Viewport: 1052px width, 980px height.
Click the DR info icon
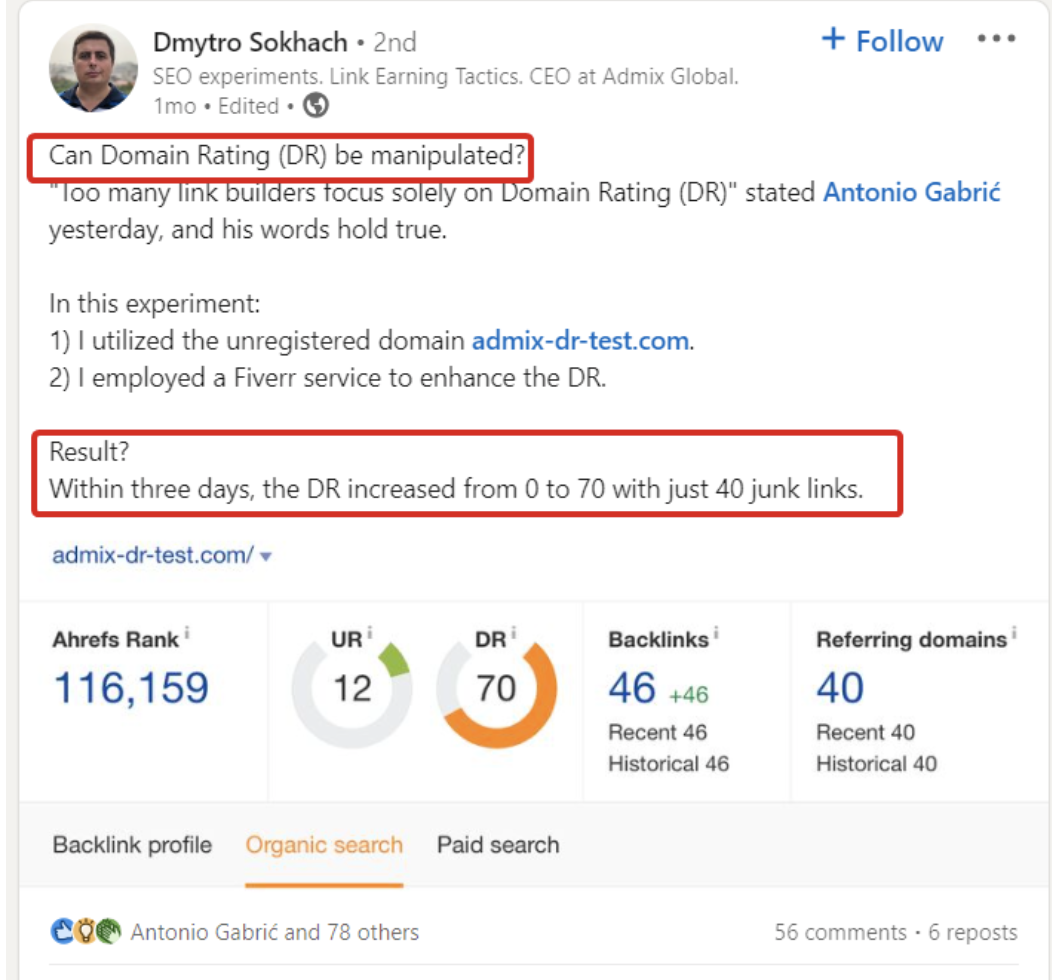(x=513, y=633)
